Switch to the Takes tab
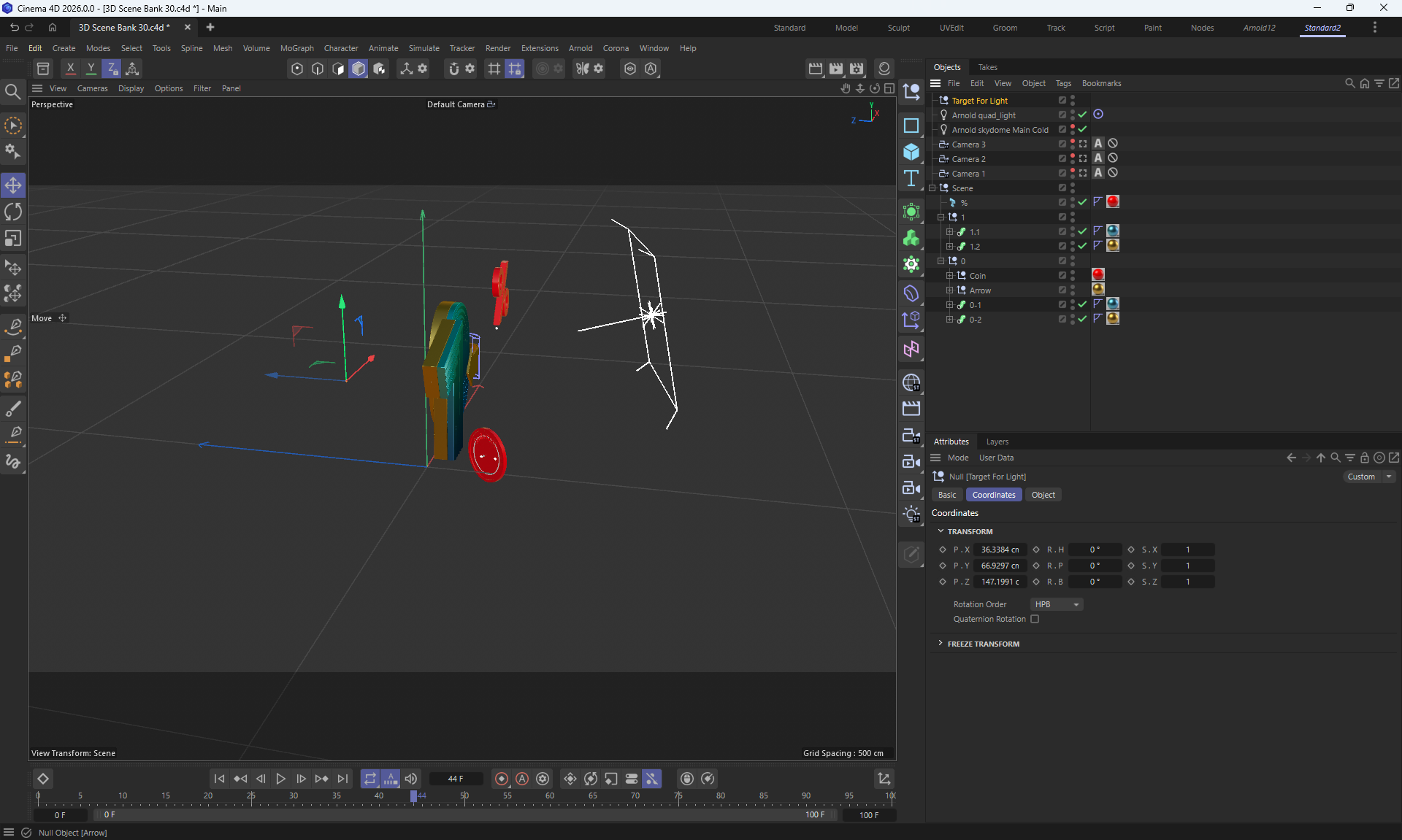The height and width of the screenshot is (840, 1402). pos(987,67)
